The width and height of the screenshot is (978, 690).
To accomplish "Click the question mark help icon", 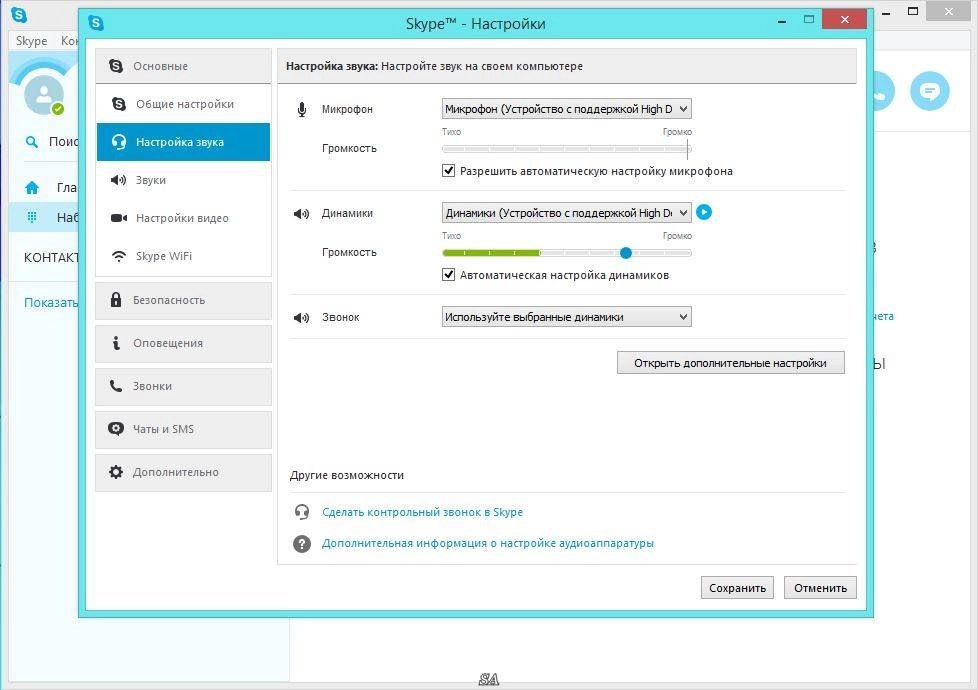I will coord(302,543).
